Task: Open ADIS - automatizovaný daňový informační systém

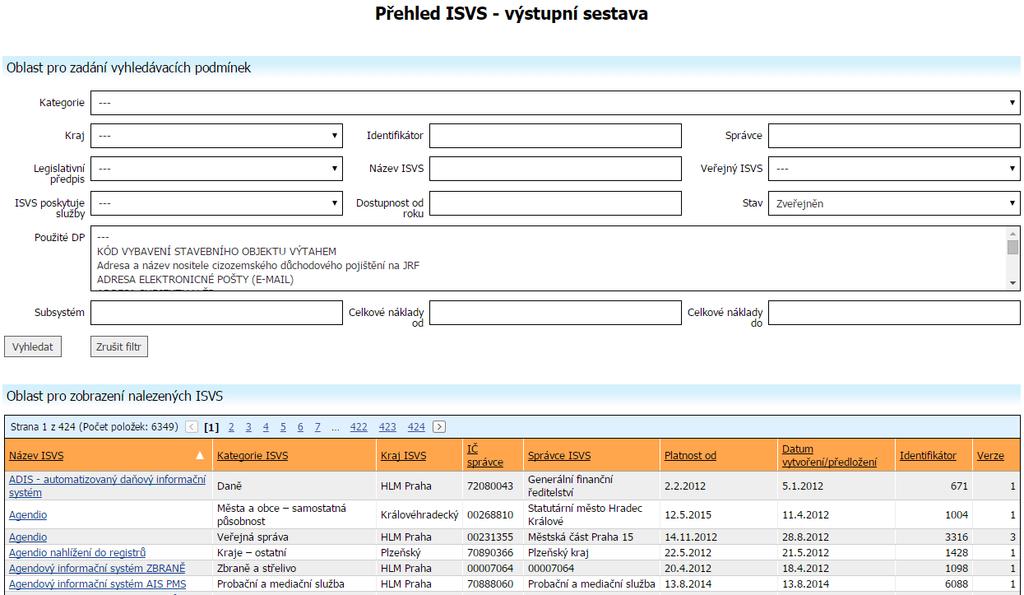Action: [107, 486]
